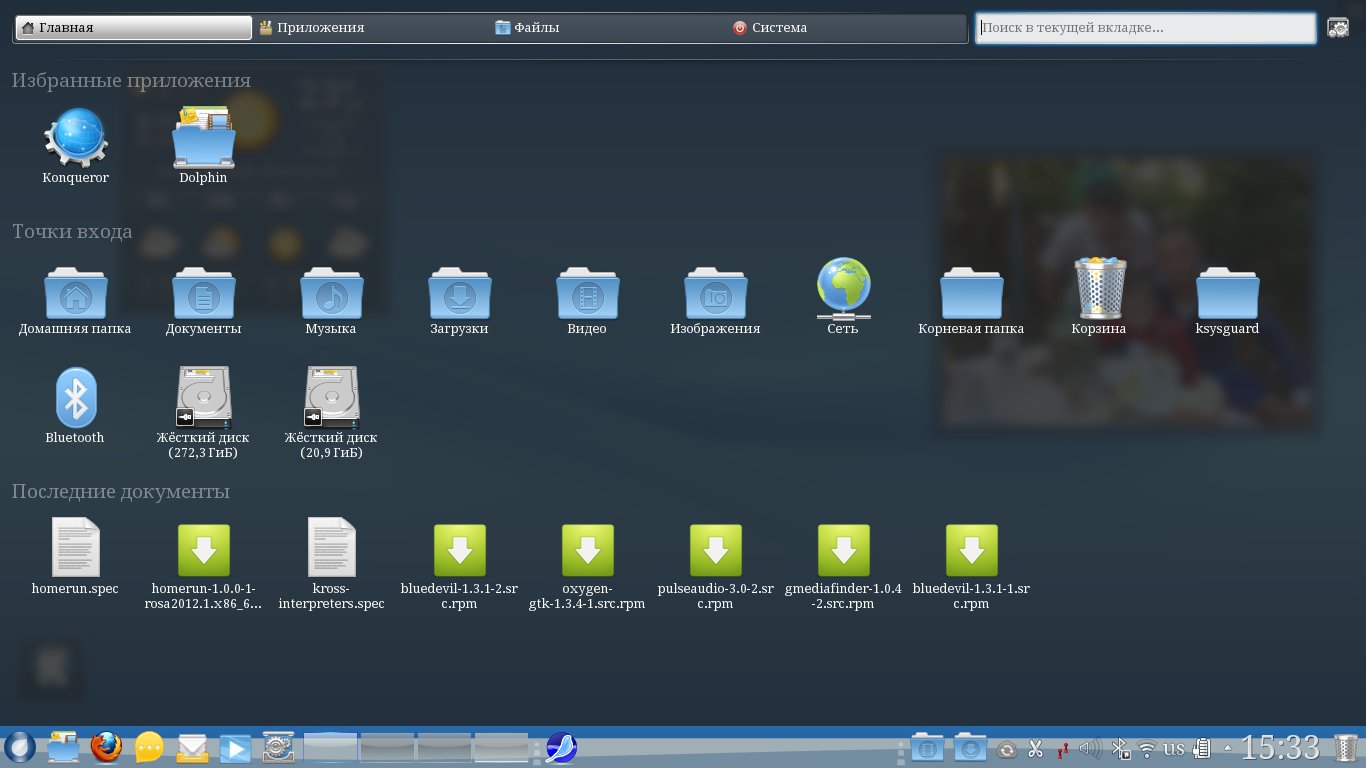This screenshot has width=1366, height=768.
Task: Open the Bluetooth entry point
Action: pyautogui.click(x=75, y=398)
